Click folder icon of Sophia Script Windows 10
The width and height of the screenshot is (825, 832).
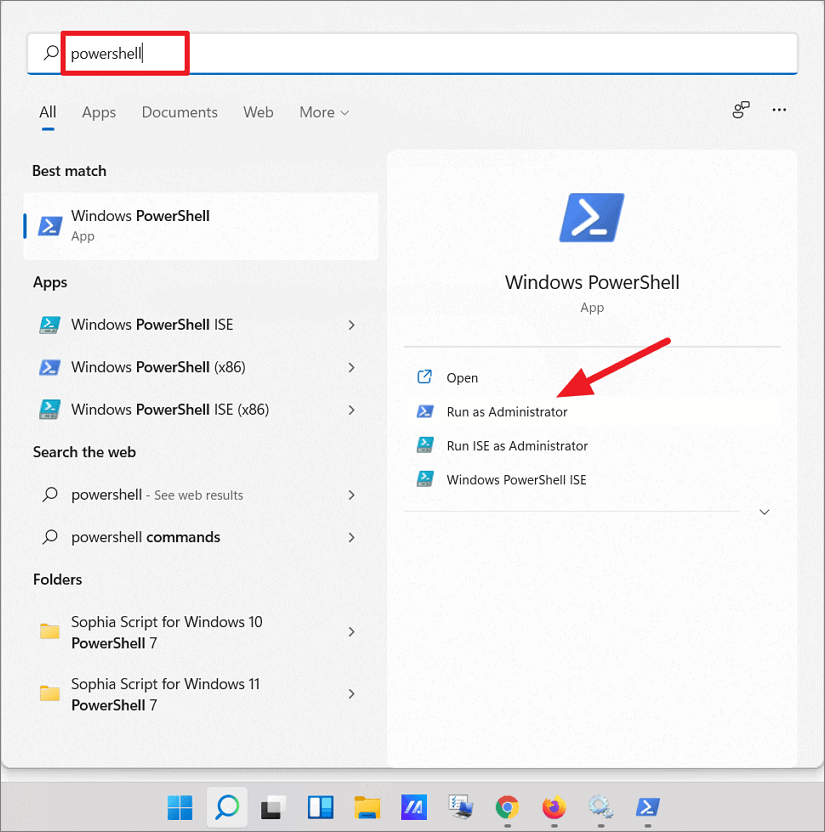(50, 631)
